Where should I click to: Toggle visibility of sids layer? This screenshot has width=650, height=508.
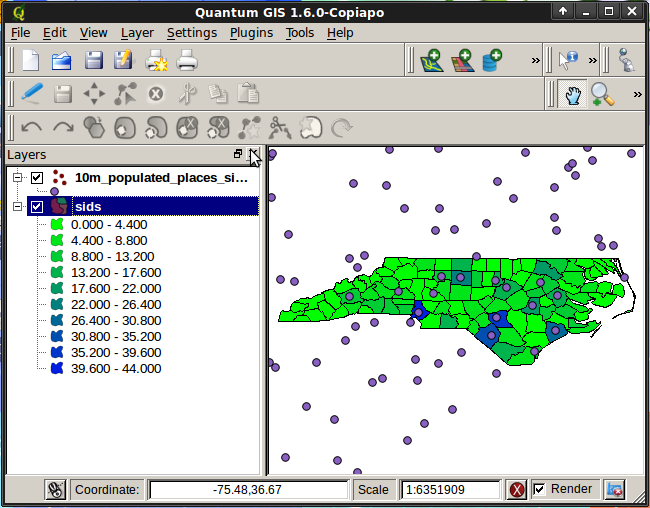[x=37, y=207]
